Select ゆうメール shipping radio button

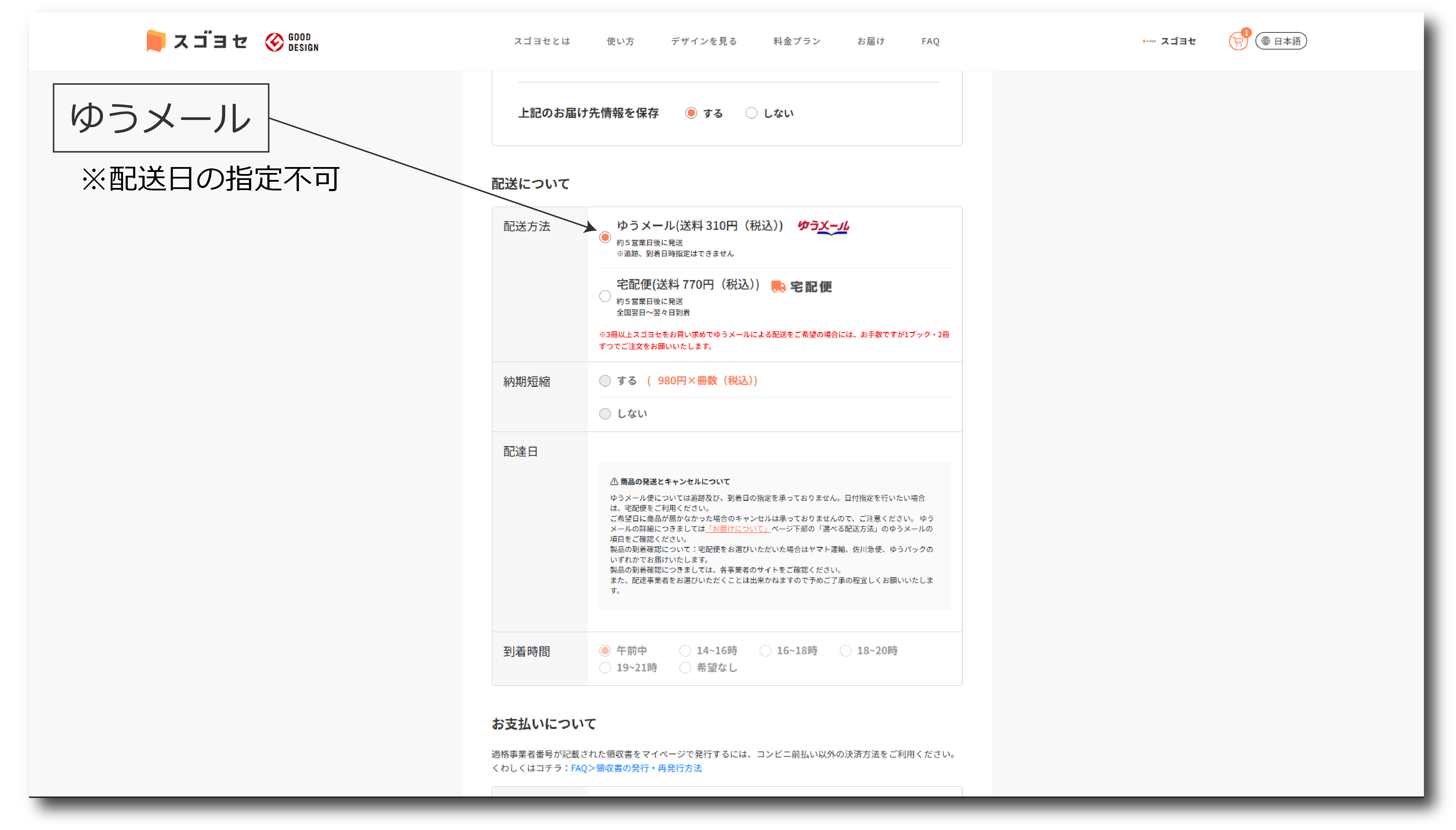coord(605,237)
